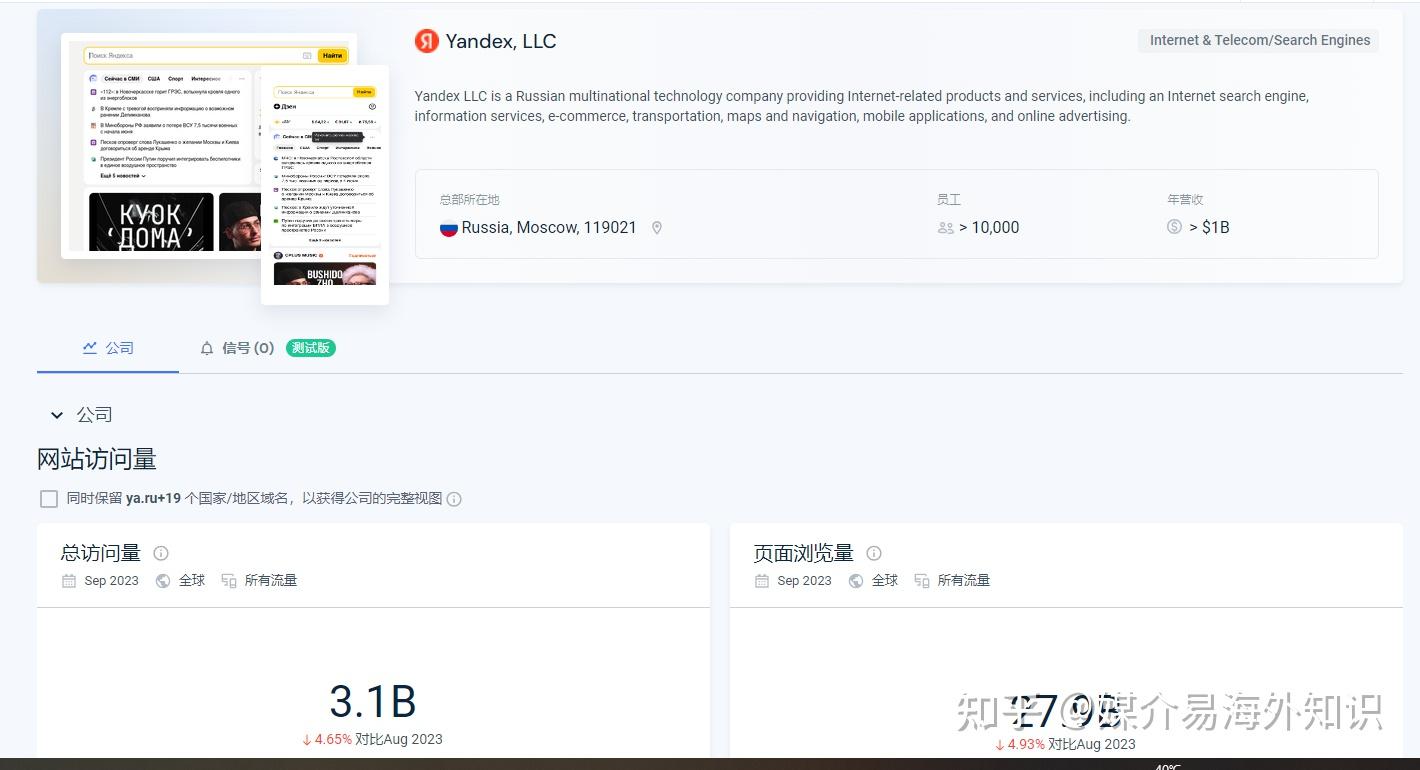Screen dimensions: 1420x770
Task: Click the green 测试版 badge
Action: pos(310,348)
